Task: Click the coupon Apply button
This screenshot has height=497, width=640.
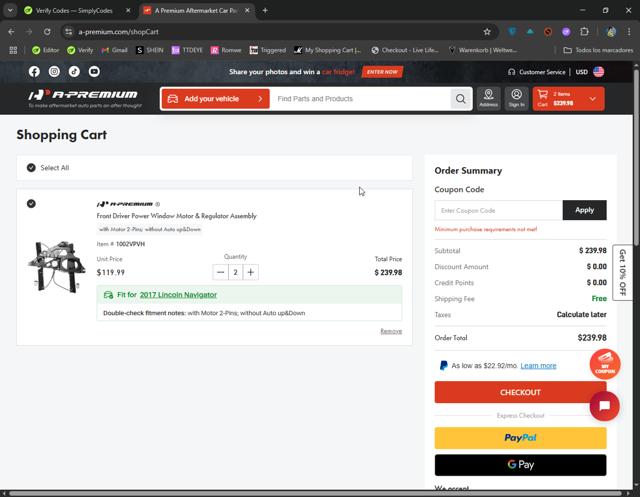Action: pos(584,210)
